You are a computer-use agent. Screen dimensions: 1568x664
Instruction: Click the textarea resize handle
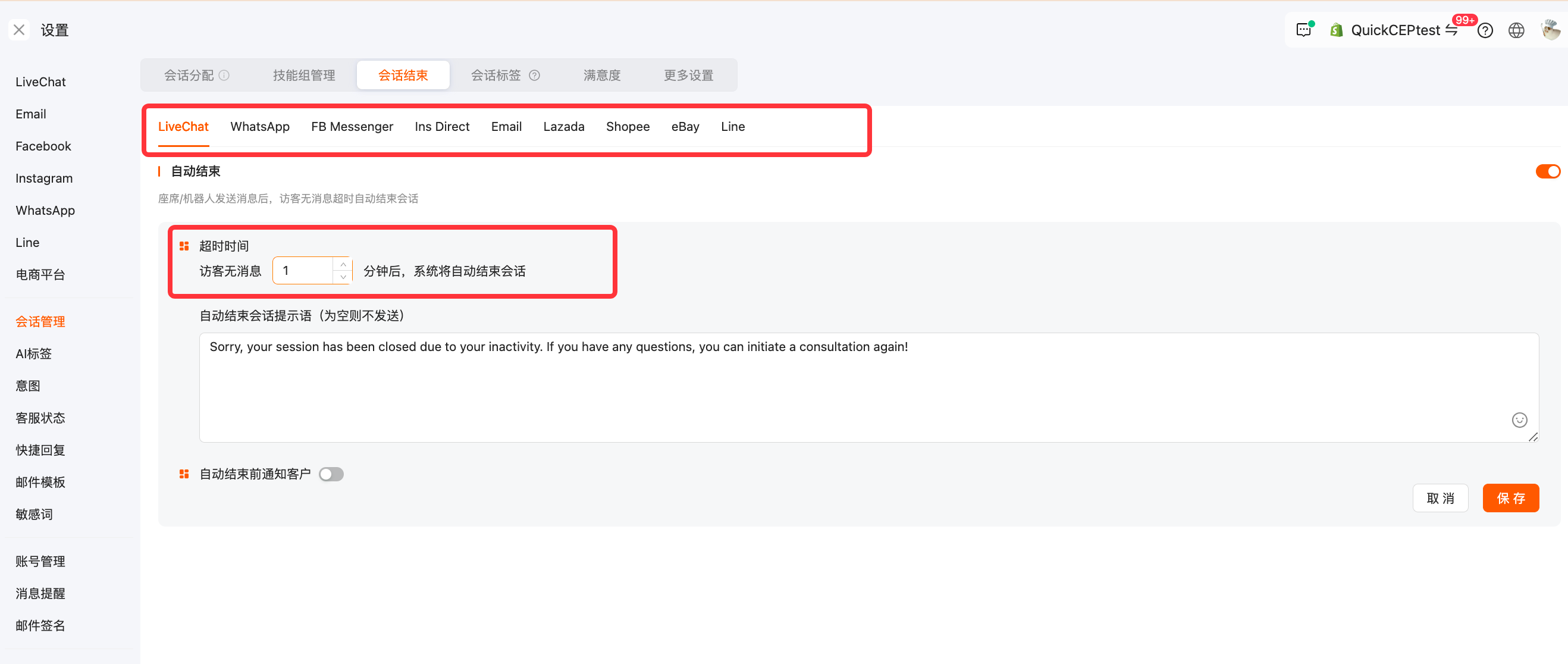coord(1533,436)
